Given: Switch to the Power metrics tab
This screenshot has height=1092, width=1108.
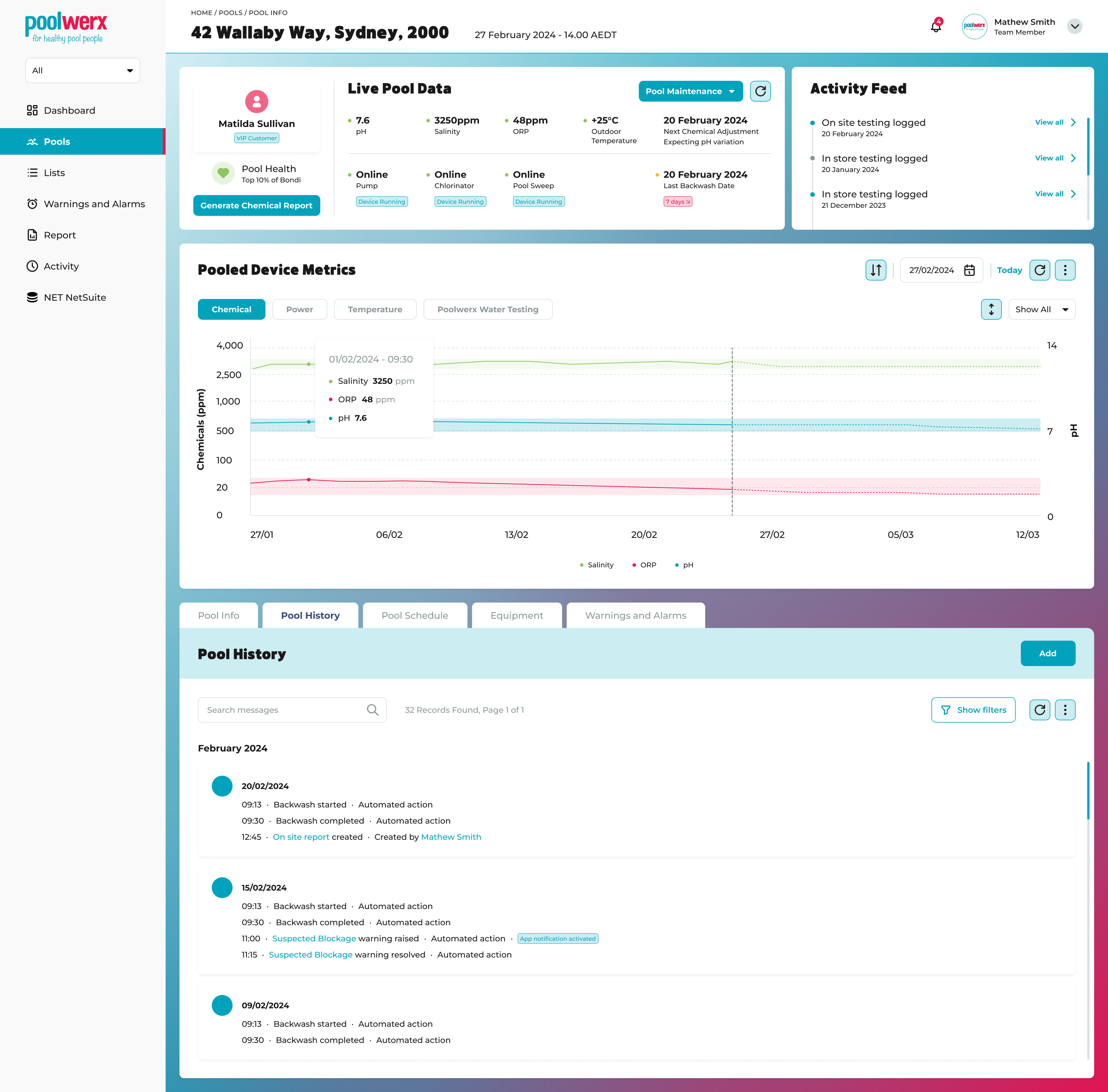Looking at the screenshot, I should tap(300, 309).
